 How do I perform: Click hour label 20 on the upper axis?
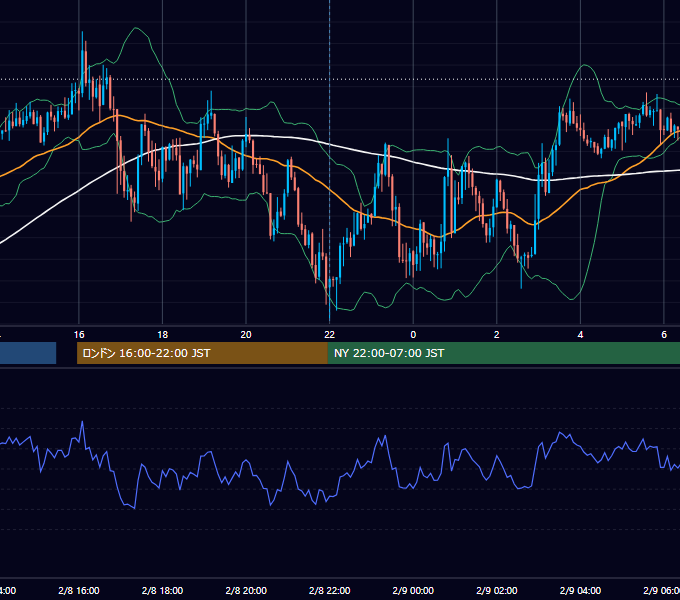pos(246,335)
